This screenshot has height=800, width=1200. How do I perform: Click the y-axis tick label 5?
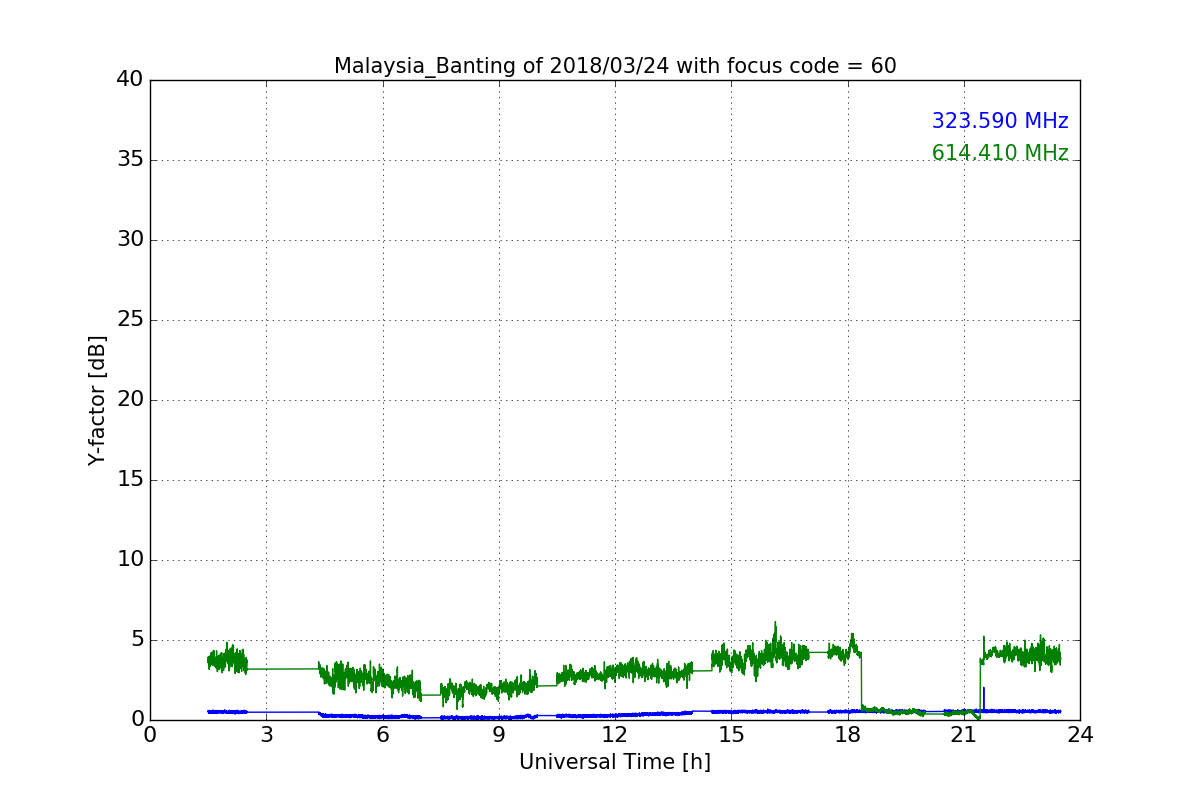pyautogui.click(x=137, y=640)
